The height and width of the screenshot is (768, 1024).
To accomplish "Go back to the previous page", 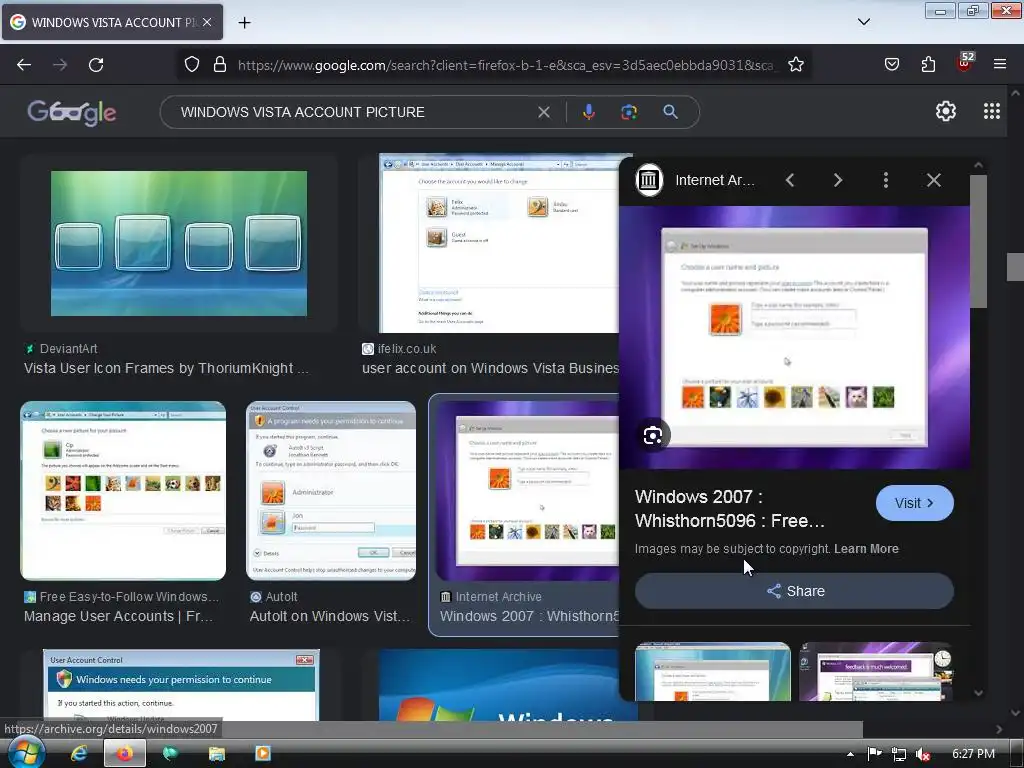I will [24, 65].
